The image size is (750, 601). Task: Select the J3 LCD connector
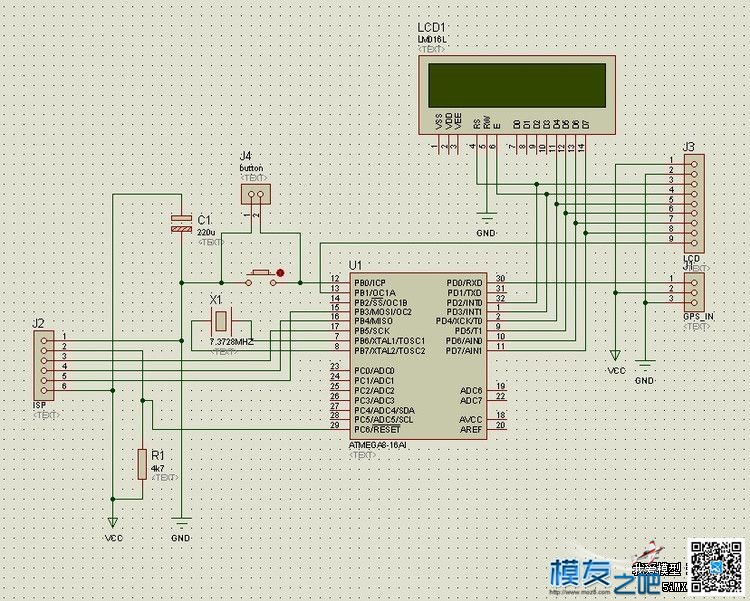694,203
